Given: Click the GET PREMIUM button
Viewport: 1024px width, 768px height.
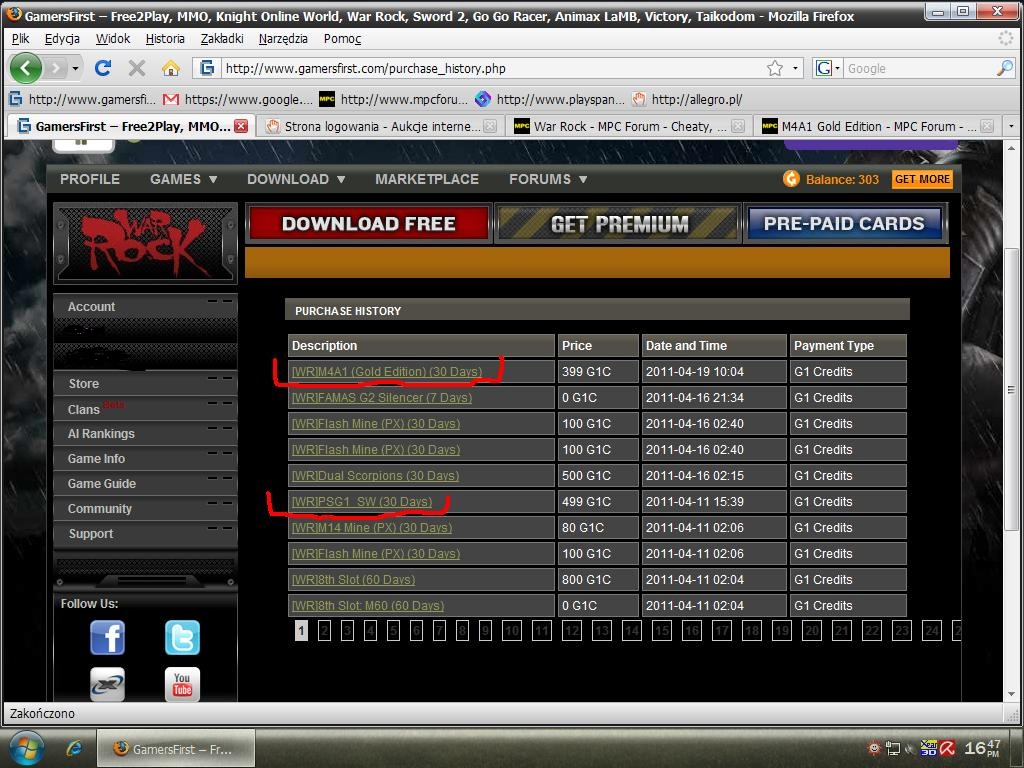Looking at the screenshot, I should (x=618, y=224).
